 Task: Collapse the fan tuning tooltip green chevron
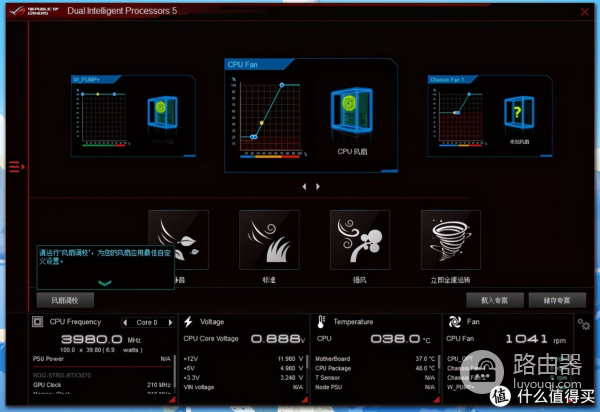105,283
